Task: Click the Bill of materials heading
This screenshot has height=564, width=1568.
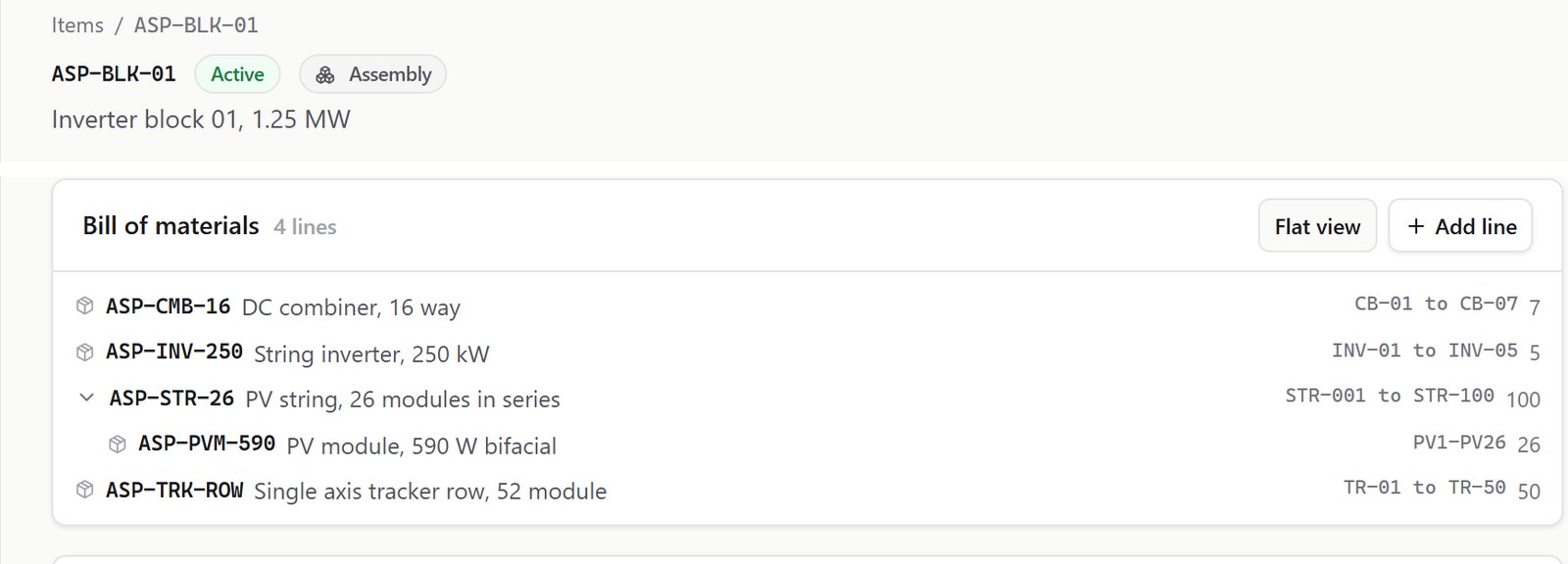Action: [171, 226]
